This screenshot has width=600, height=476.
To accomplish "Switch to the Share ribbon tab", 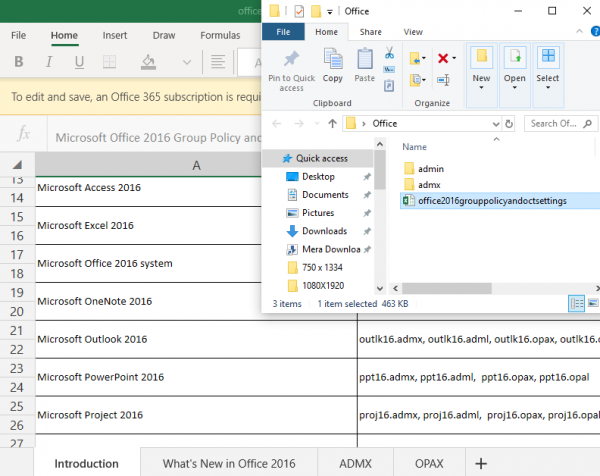I will click(x=370, y=32).
